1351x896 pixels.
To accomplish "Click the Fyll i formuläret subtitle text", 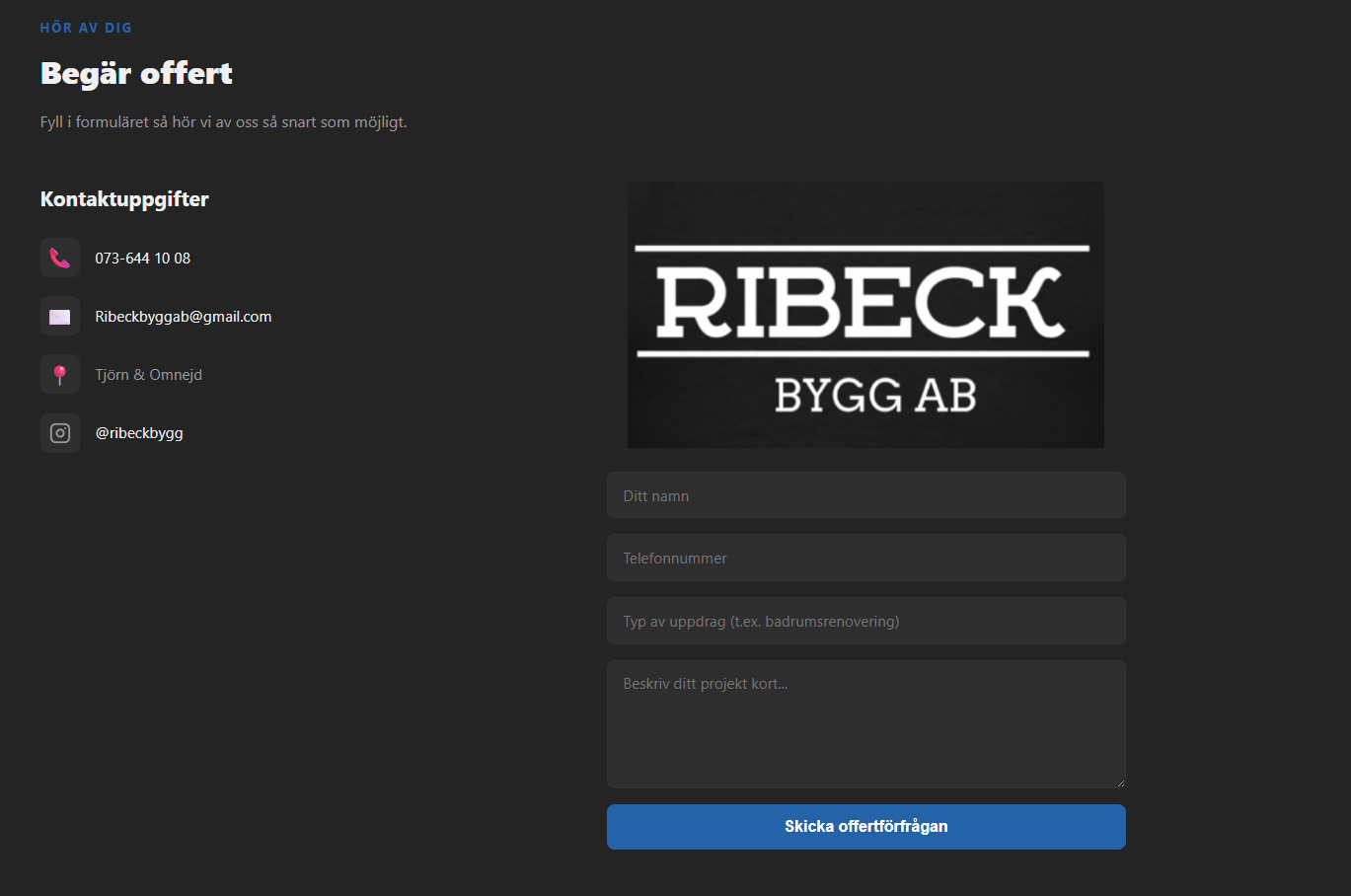I will point(224,122).
